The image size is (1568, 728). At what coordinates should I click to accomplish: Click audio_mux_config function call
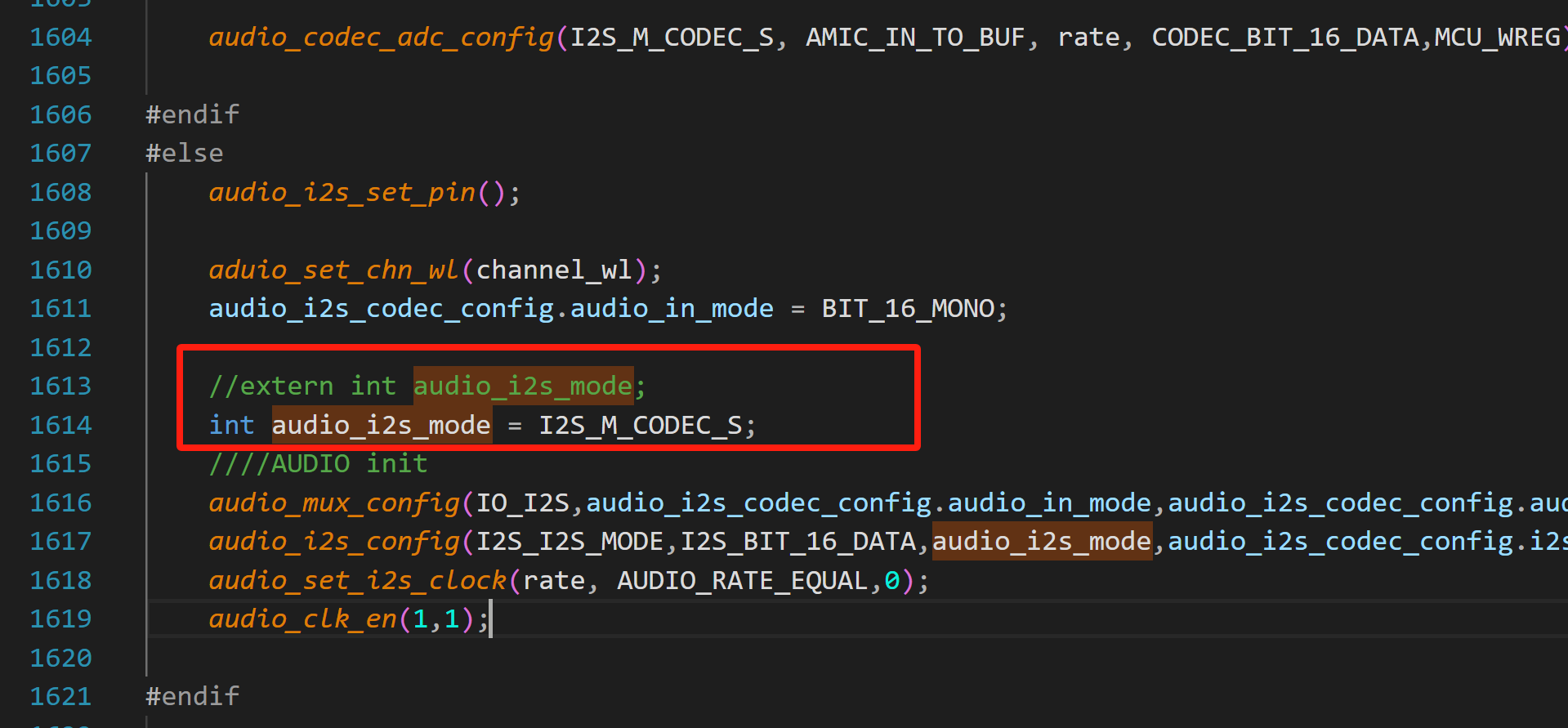[x=334, y=503]
